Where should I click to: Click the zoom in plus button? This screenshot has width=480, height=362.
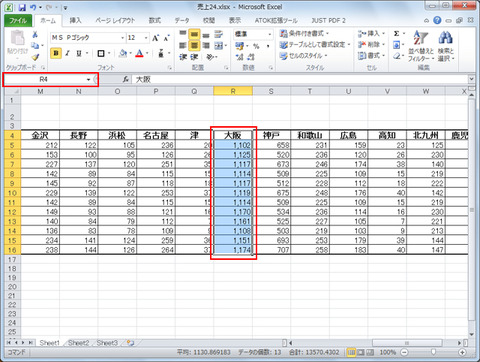click(x=462, y=352)
